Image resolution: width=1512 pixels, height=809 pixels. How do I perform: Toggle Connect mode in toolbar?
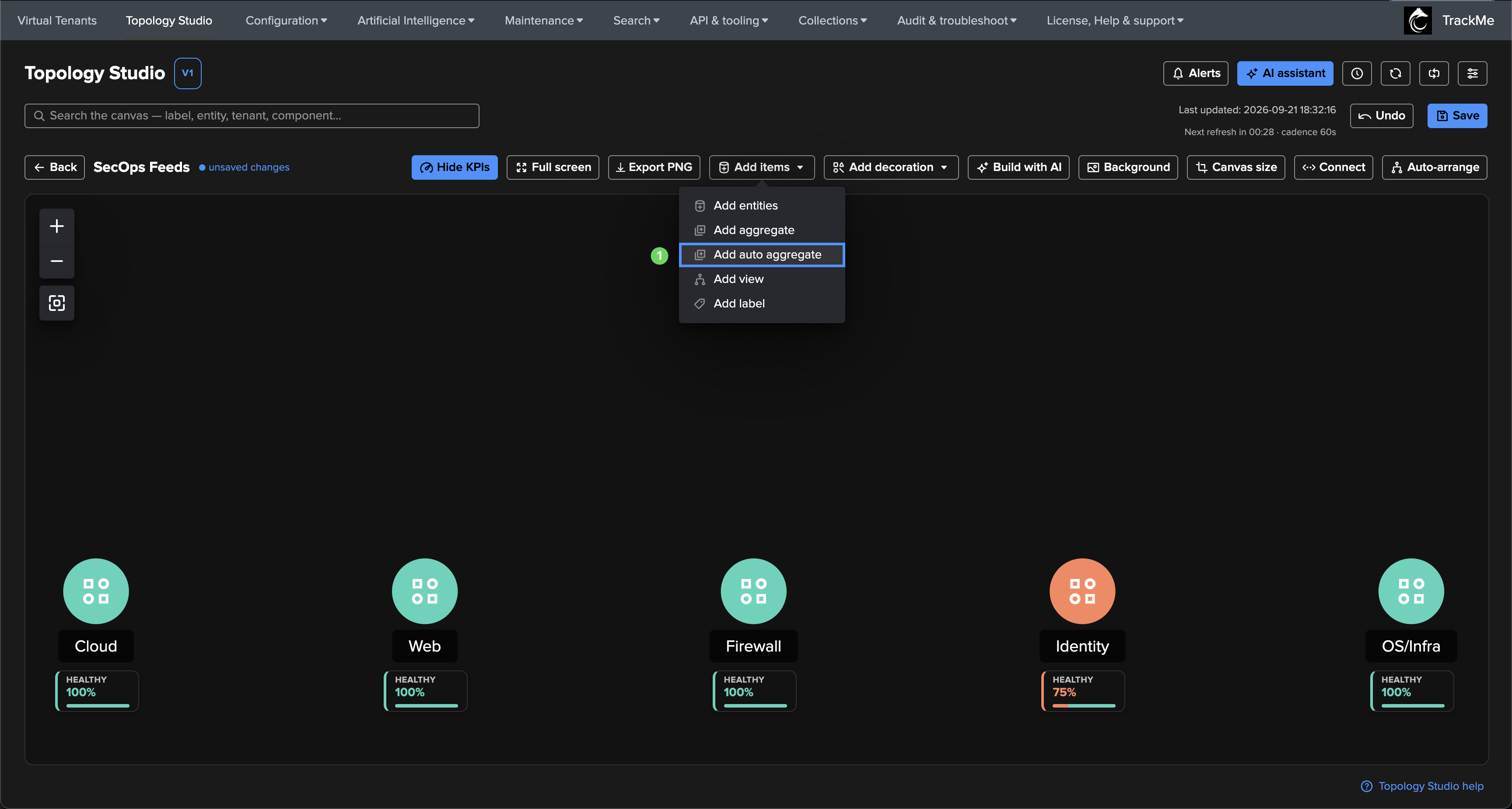1333,167
